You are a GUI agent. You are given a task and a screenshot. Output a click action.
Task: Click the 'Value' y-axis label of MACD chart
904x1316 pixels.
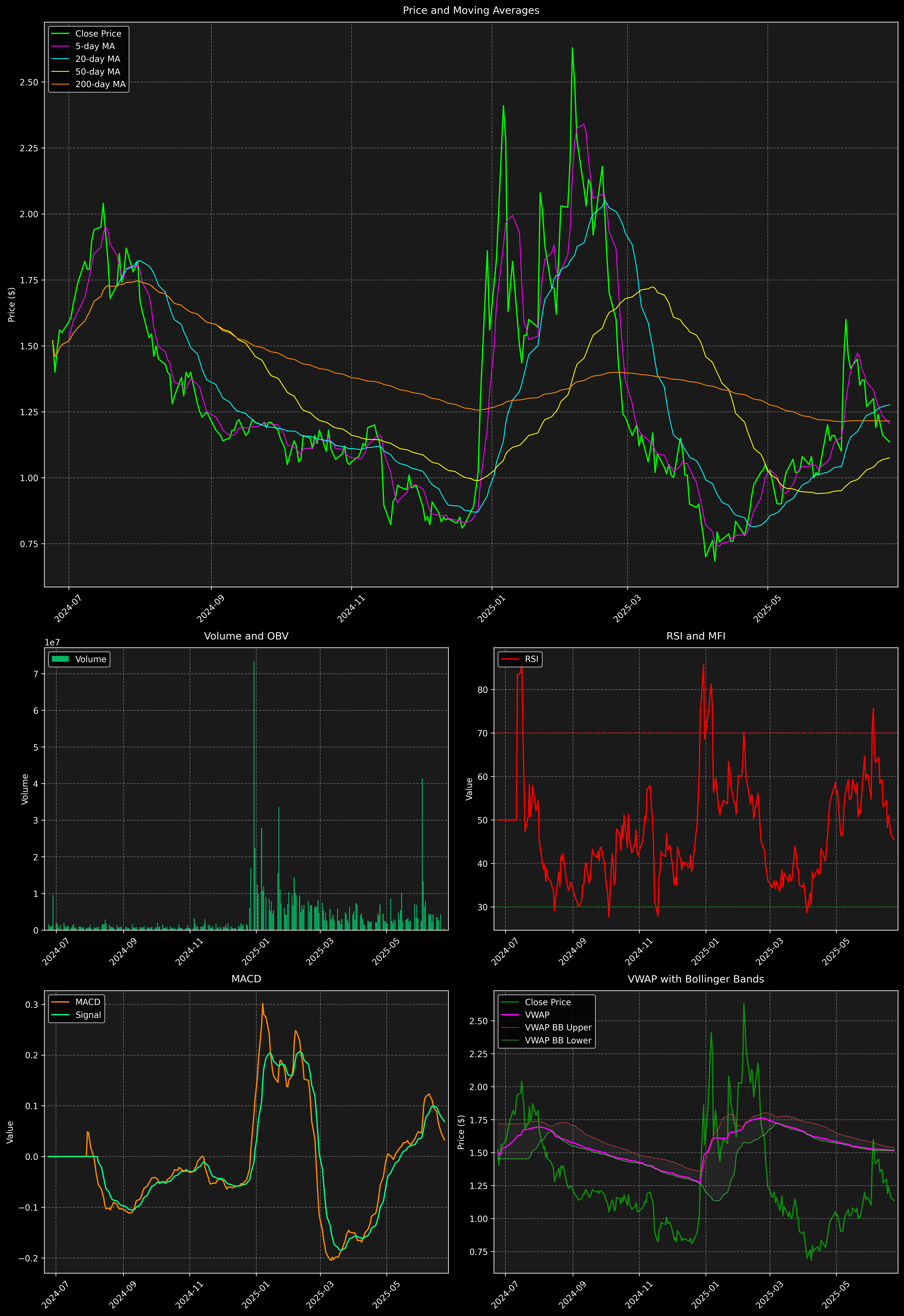pyautogui.click(x=10, y=1132)
